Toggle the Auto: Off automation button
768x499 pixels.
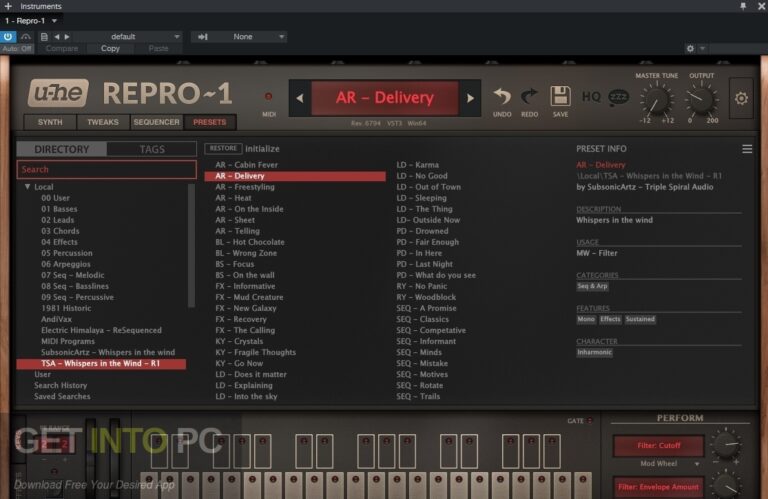coord(17,48)
